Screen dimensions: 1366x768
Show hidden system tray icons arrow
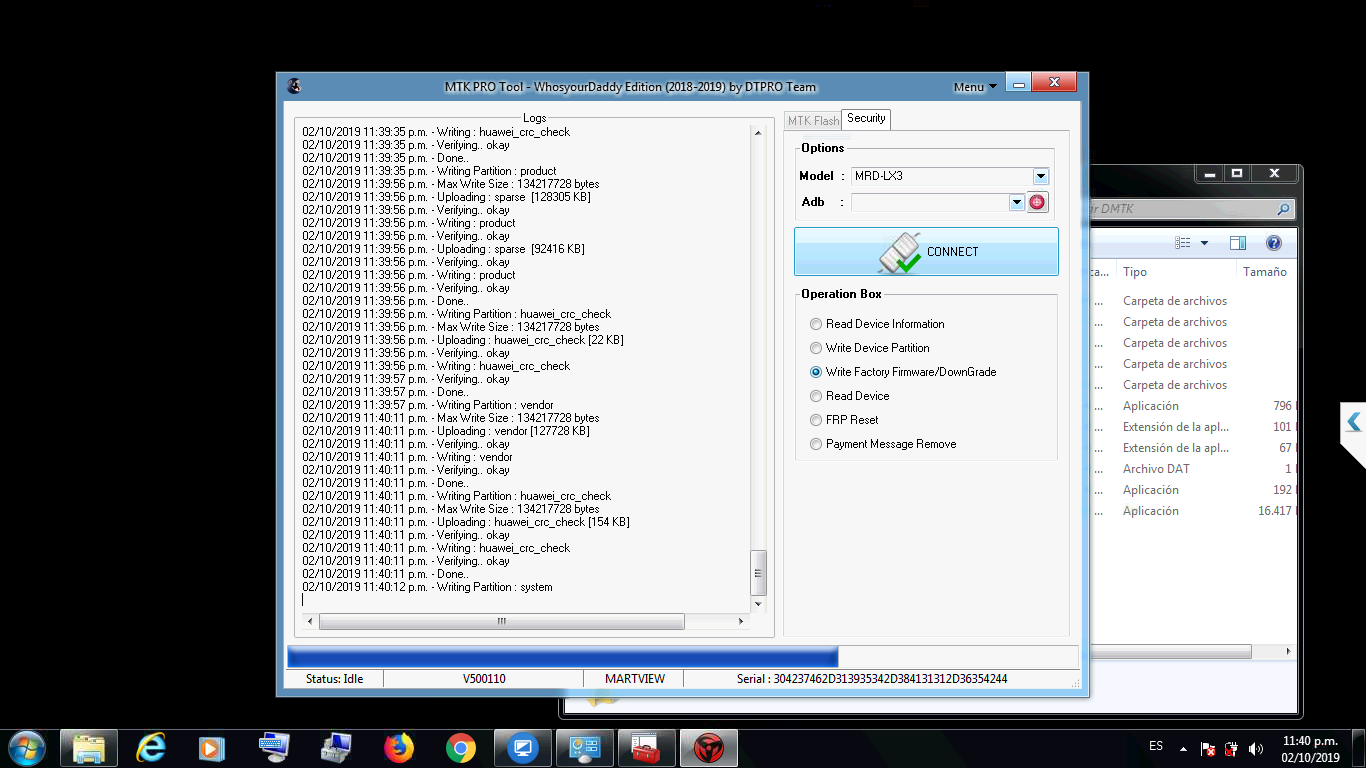[x=1184, y=749]
